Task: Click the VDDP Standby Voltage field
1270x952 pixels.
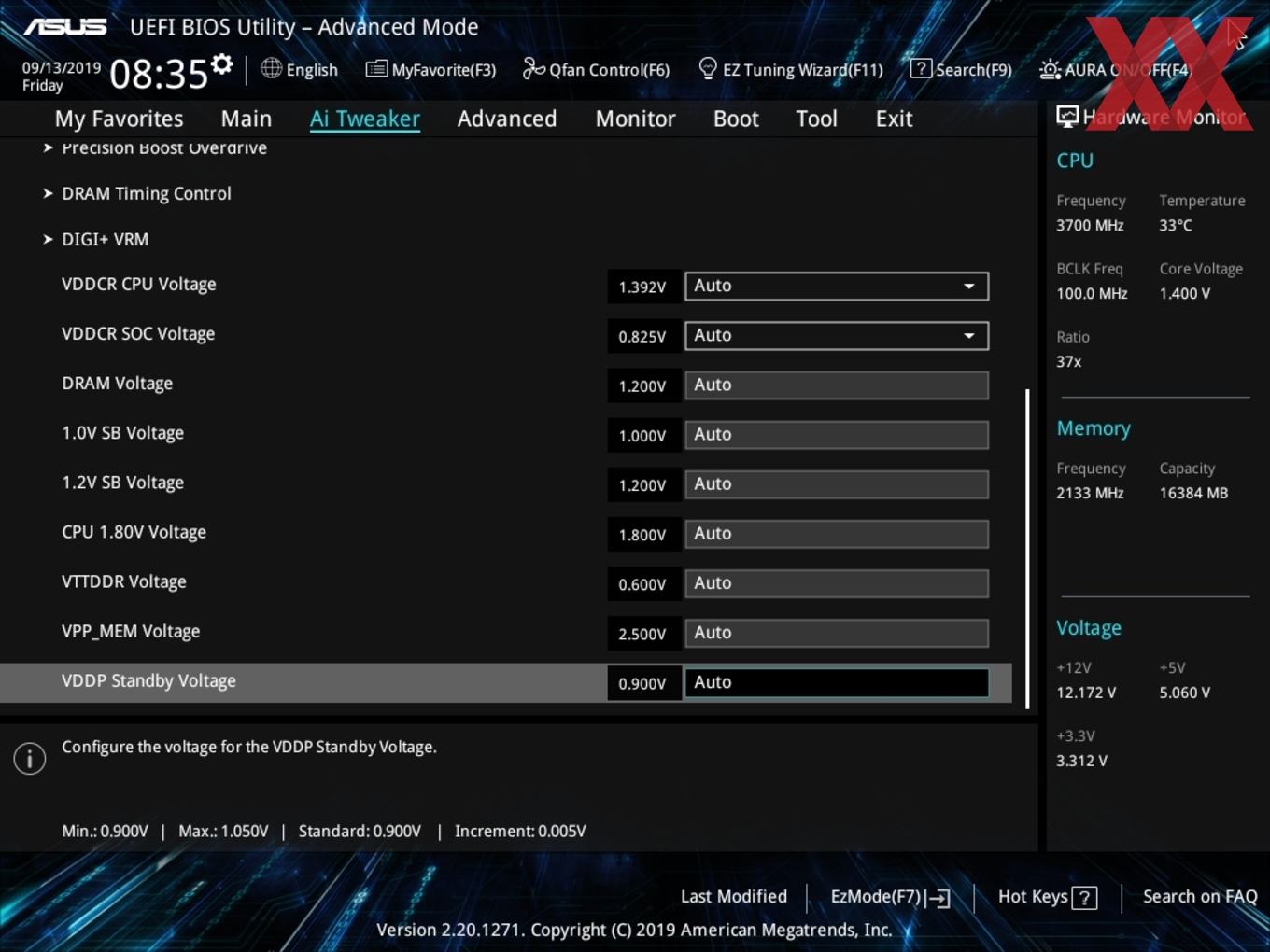Action: click(837, 682)
